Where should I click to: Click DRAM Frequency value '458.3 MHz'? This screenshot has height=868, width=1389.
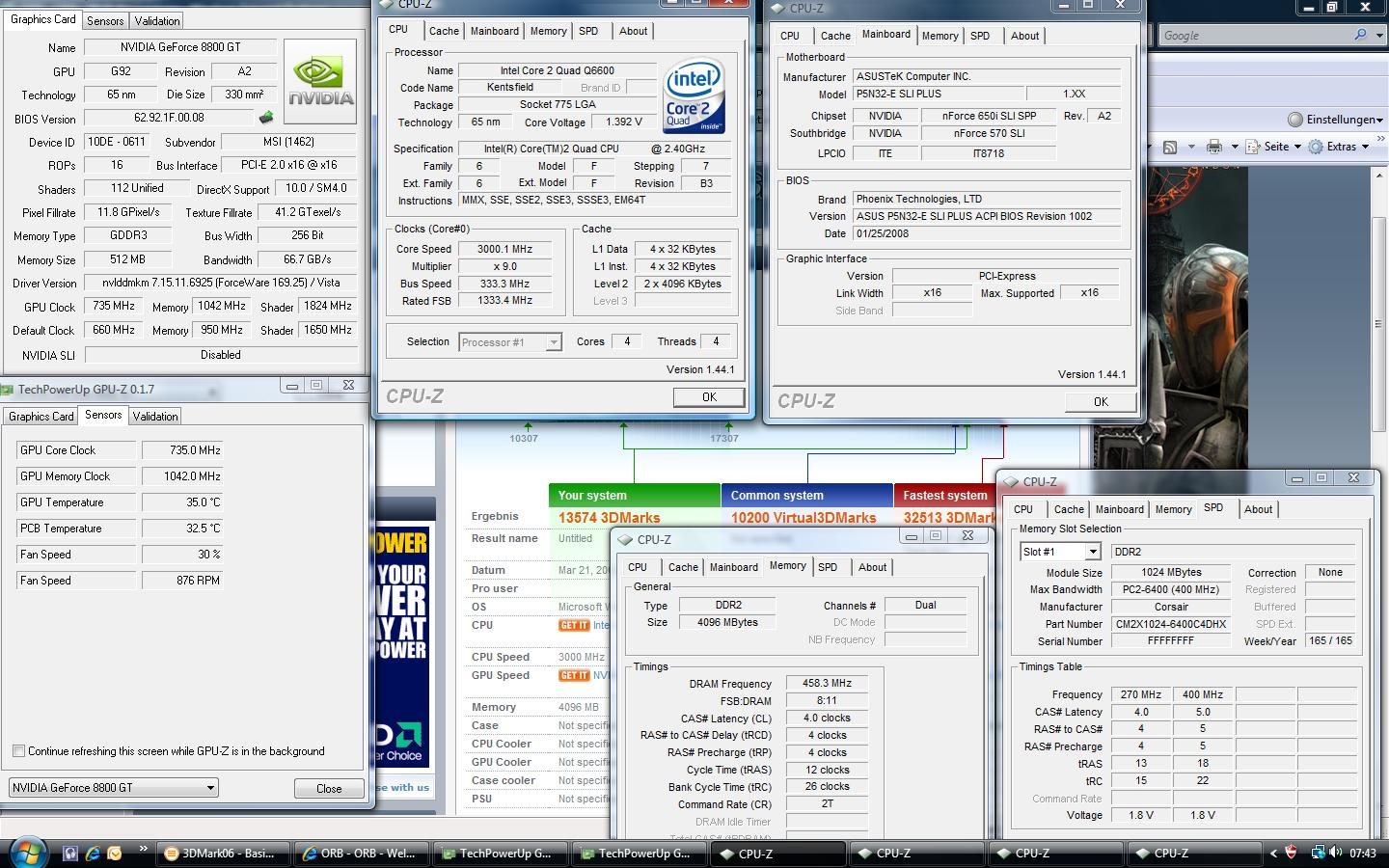pyautogui.click(x=827, y=683)
